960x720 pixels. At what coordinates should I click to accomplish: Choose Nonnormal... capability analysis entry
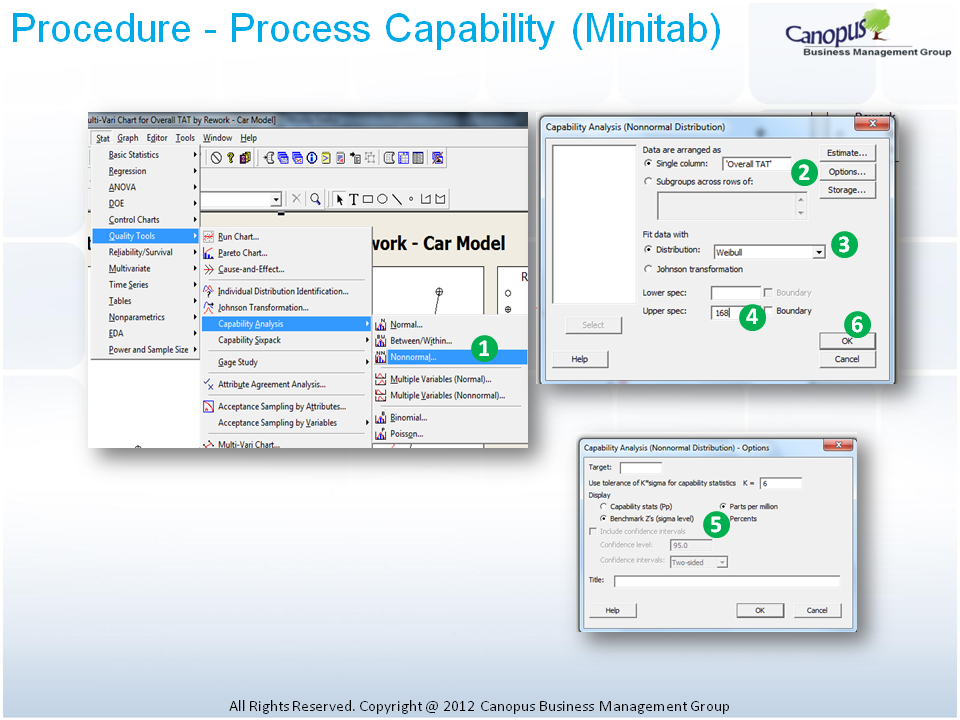click(450, 357)
